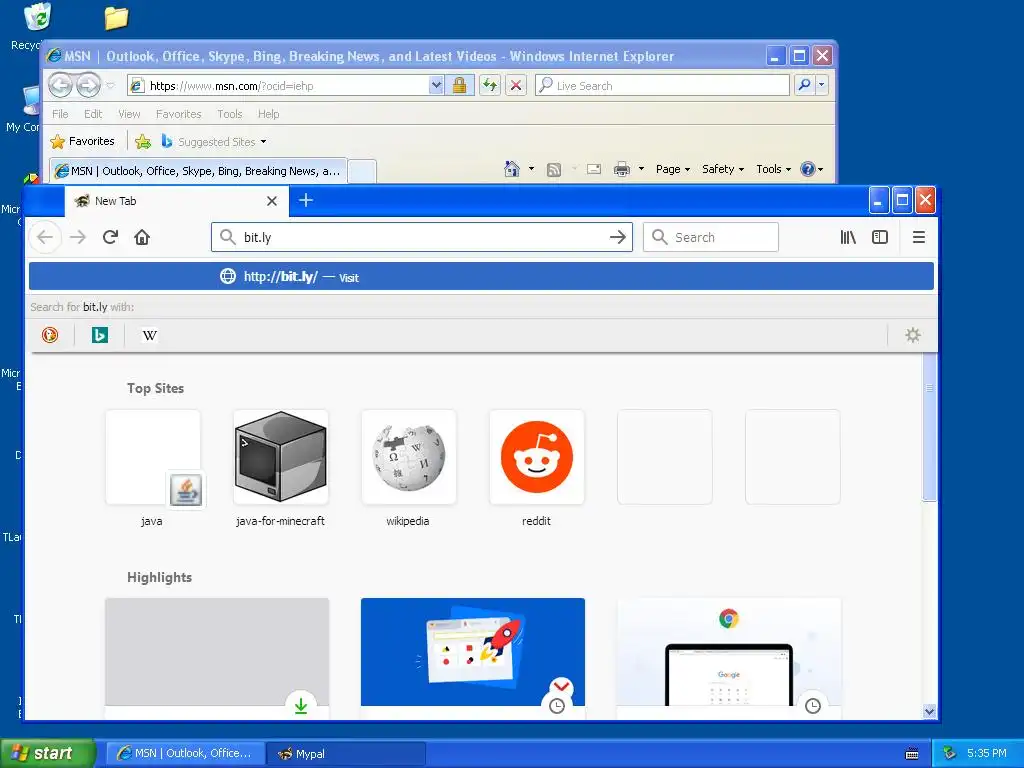
Task: Switch to MSN taskbar button
Action: pos(185,754)
